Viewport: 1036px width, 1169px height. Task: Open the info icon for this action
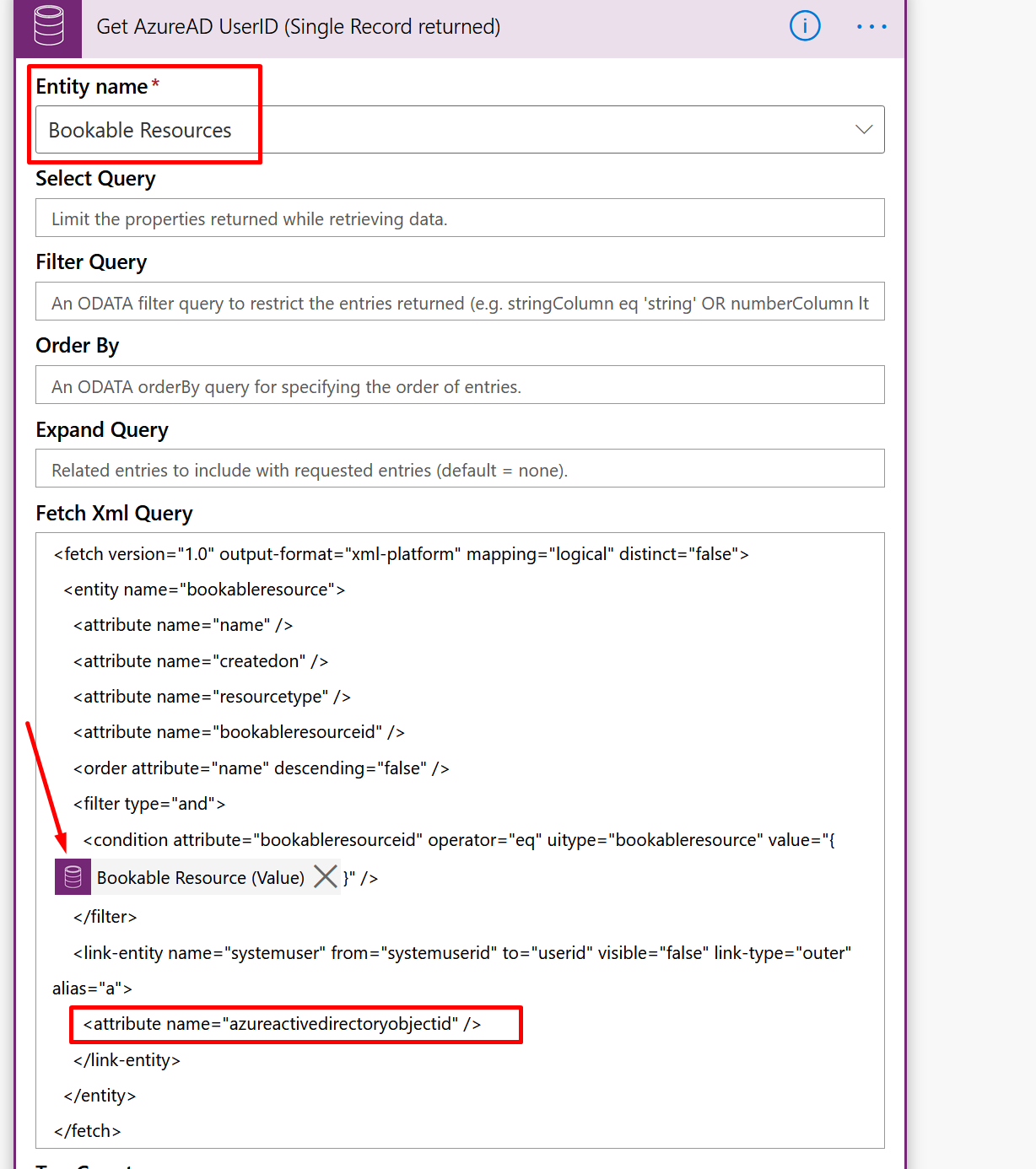click(804, 27)
